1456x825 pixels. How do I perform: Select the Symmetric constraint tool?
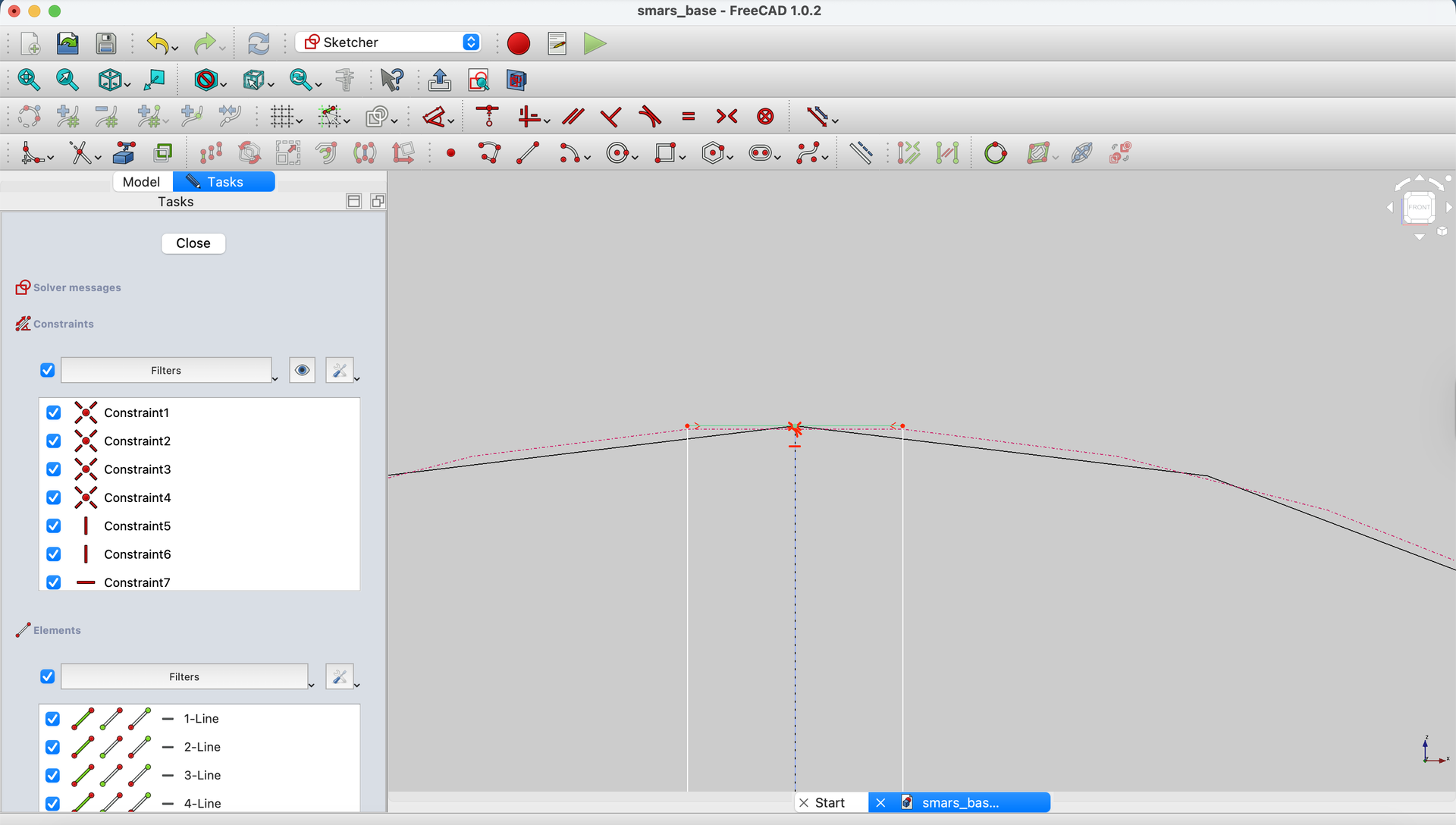[x=726, y=116]
